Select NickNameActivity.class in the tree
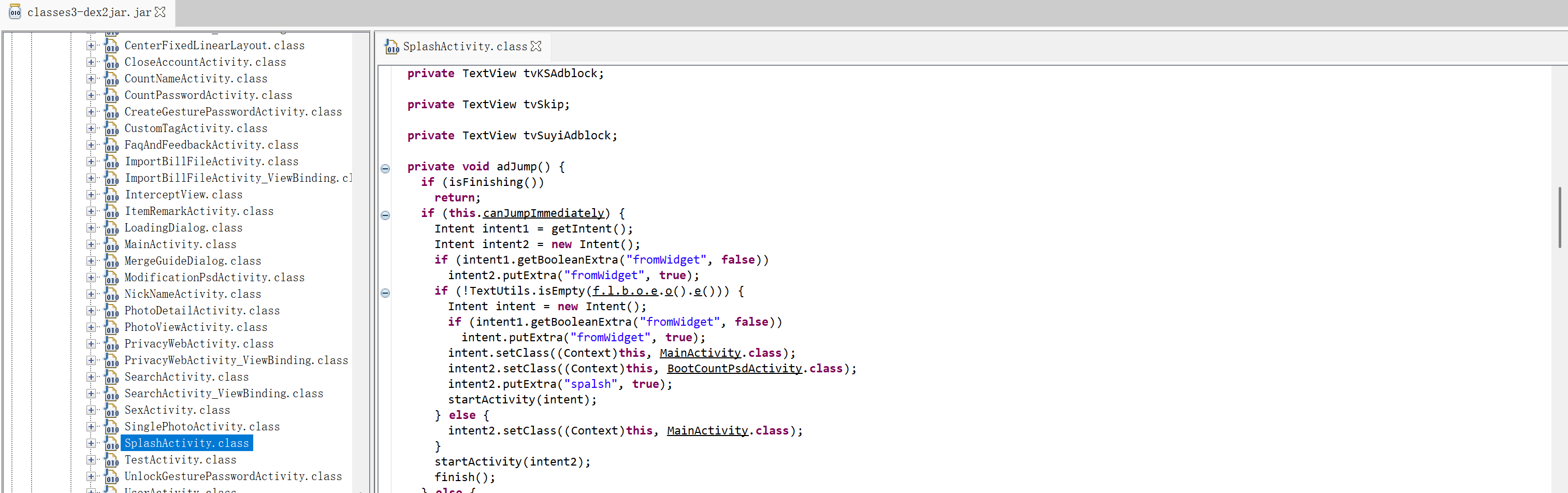 tap(192, 294)
